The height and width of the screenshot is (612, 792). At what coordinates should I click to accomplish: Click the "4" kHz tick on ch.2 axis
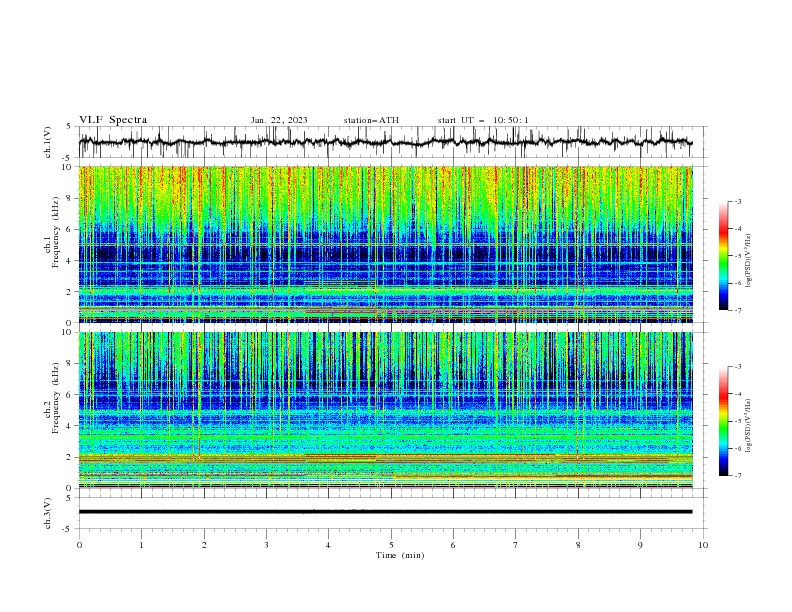(x=71, y=426)
